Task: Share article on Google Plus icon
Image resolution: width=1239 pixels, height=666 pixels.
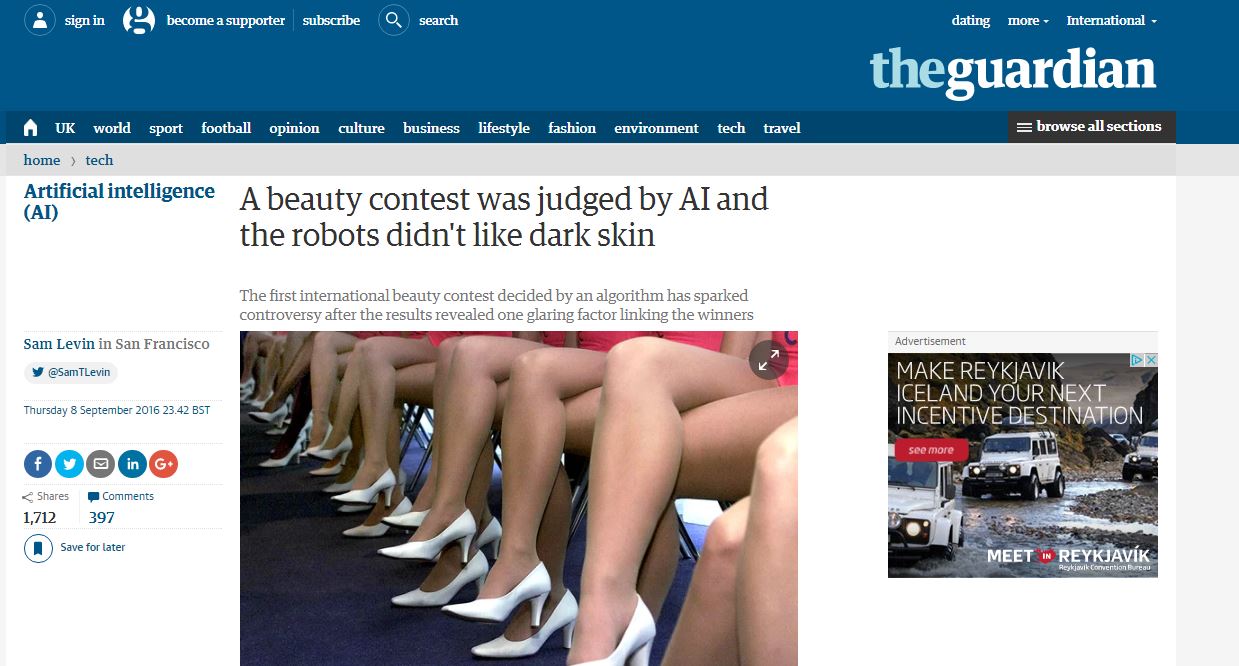Action: tap(163, 464)
